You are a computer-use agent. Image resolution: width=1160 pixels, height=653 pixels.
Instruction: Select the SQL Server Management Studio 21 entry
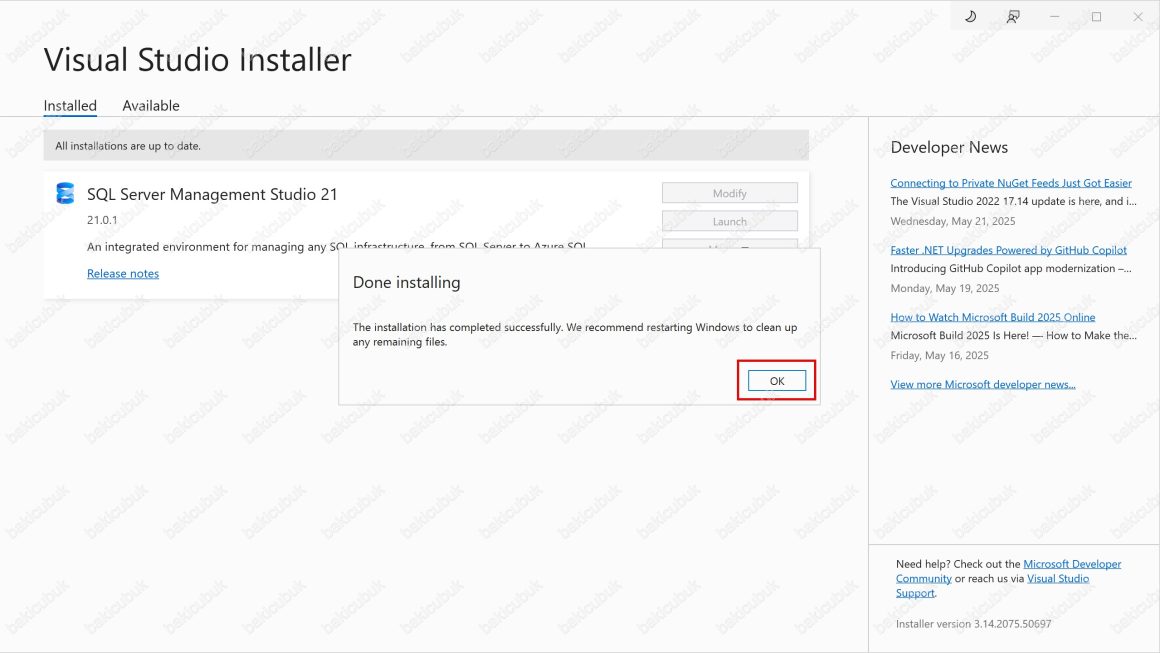pos(211,193)
